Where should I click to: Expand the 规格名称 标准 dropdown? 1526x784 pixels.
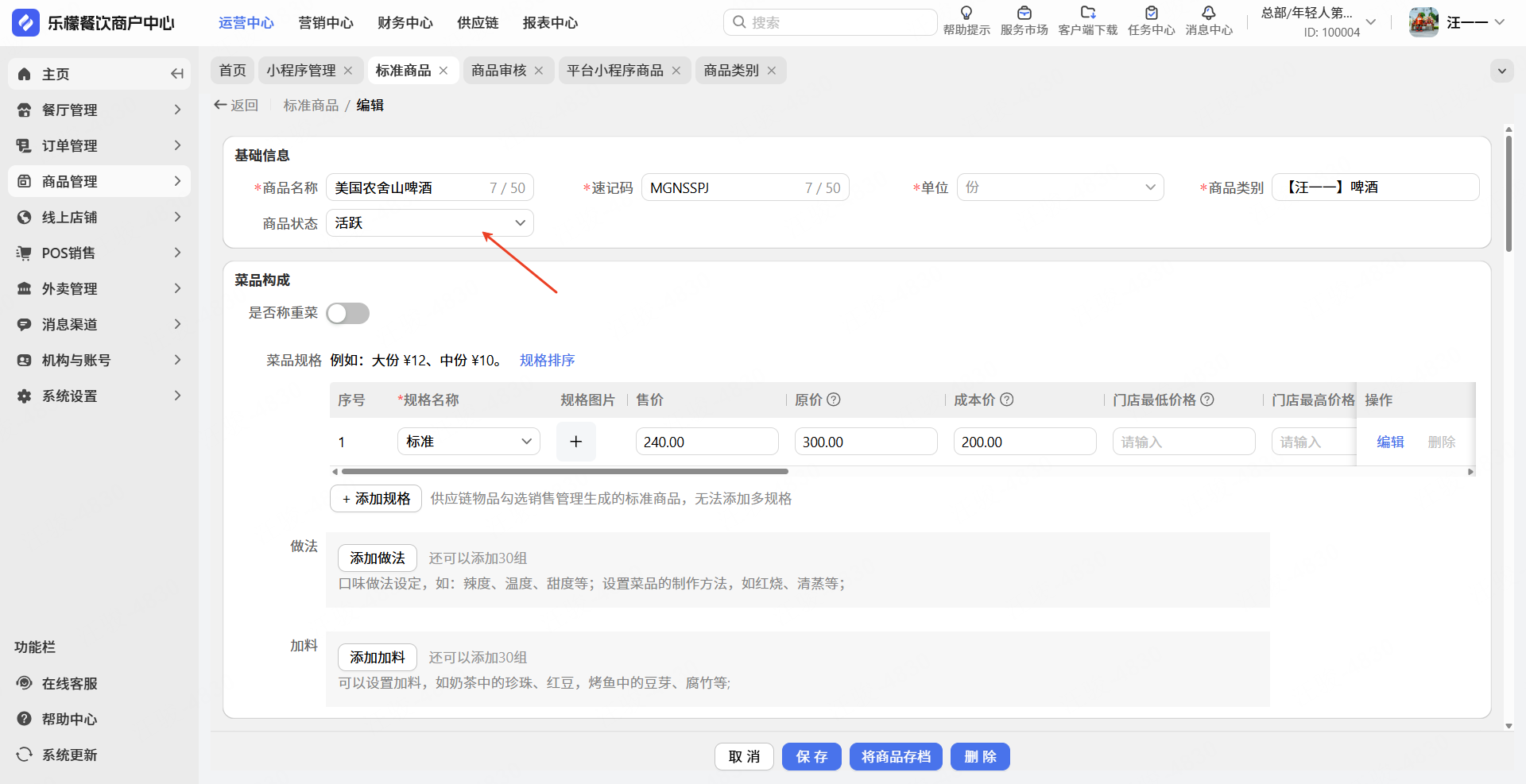pyautogui.click(x=468, y=442)
